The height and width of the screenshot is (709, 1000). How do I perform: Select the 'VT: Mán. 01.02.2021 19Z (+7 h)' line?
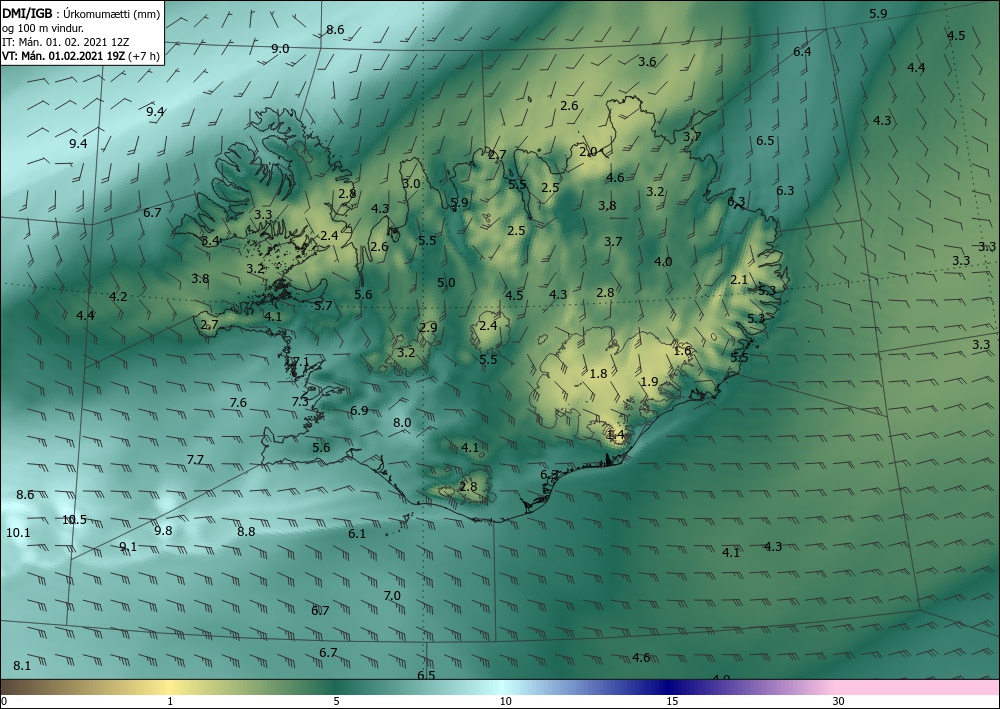click(81, 56)
